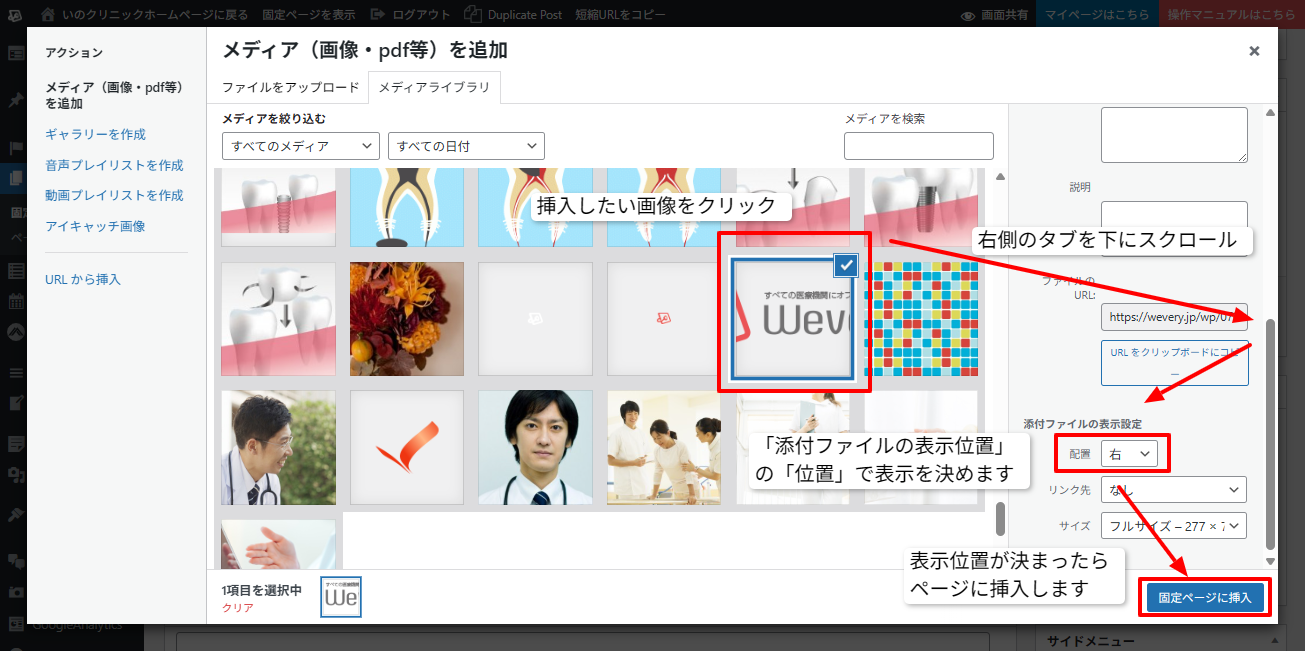This screenshot has height=651, width=1305.
Task: Click the クリア link under selection count
Action: (x=237, y=607)
